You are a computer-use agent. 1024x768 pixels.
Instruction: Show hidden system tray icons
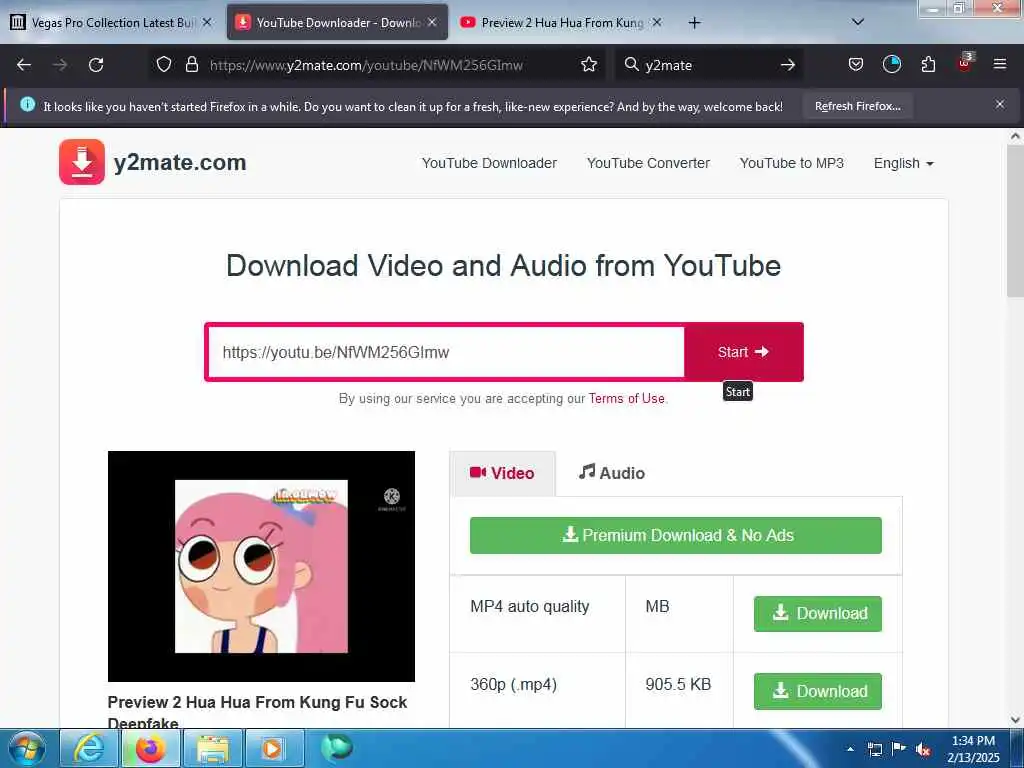click(x=850, y=749)
